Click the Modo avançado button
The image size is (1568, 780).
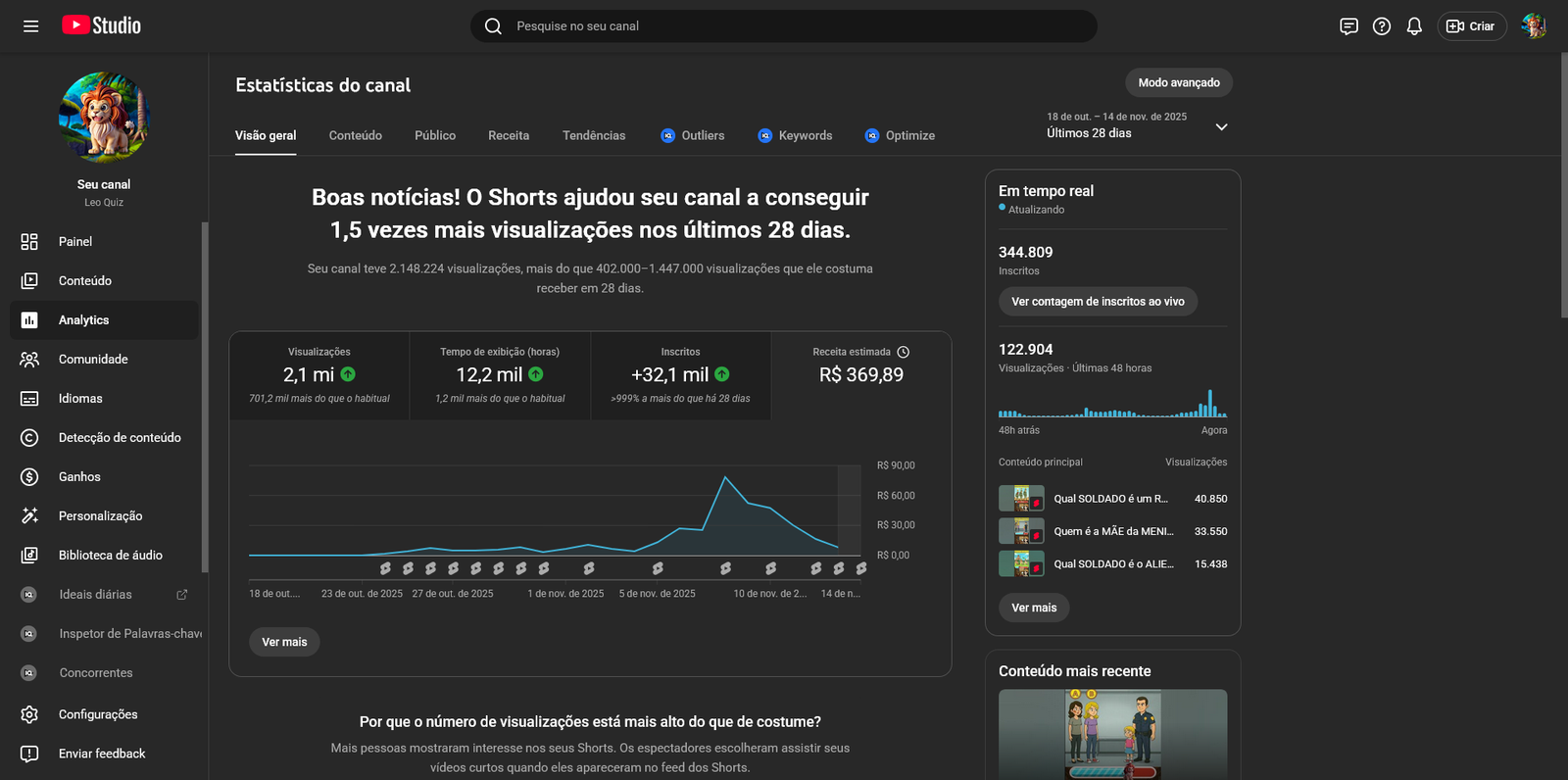1178,83
